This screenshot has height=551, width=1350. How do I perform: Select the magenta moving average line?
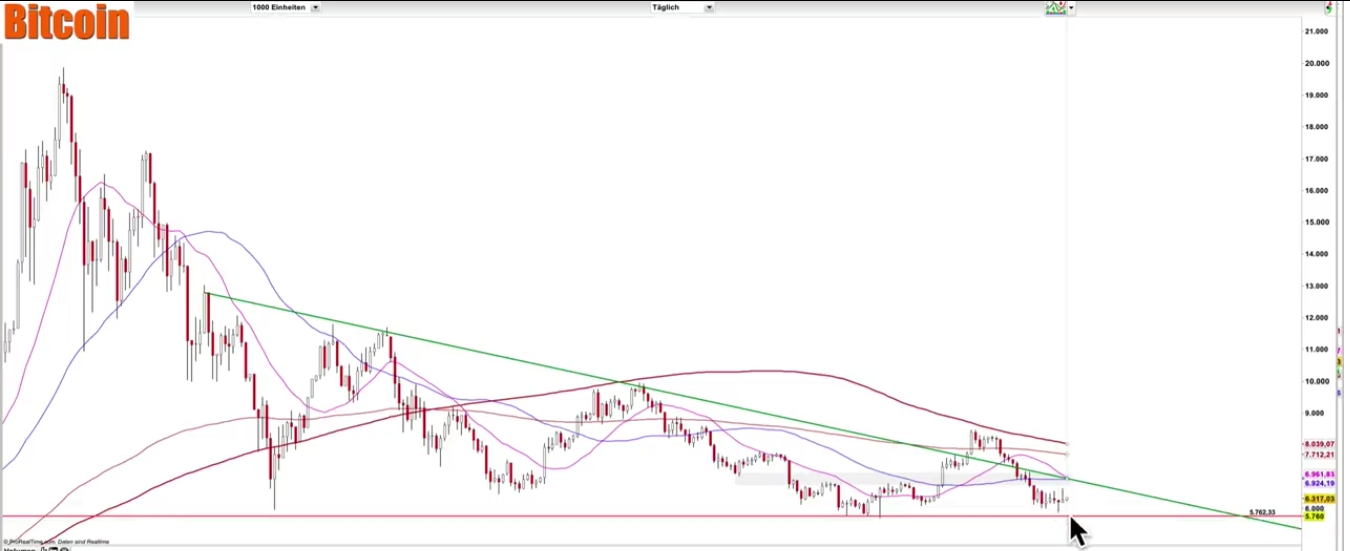[100, 185]
